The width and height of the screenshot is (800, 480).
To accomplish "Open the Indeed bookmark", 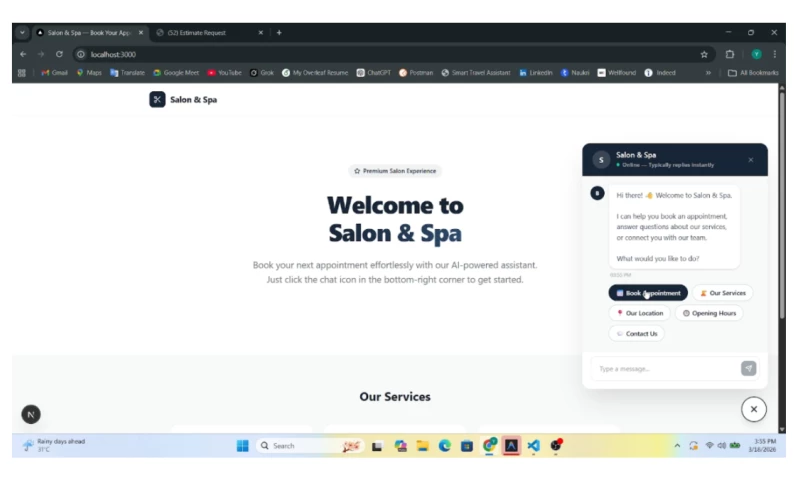I will (x=660, y=73).
